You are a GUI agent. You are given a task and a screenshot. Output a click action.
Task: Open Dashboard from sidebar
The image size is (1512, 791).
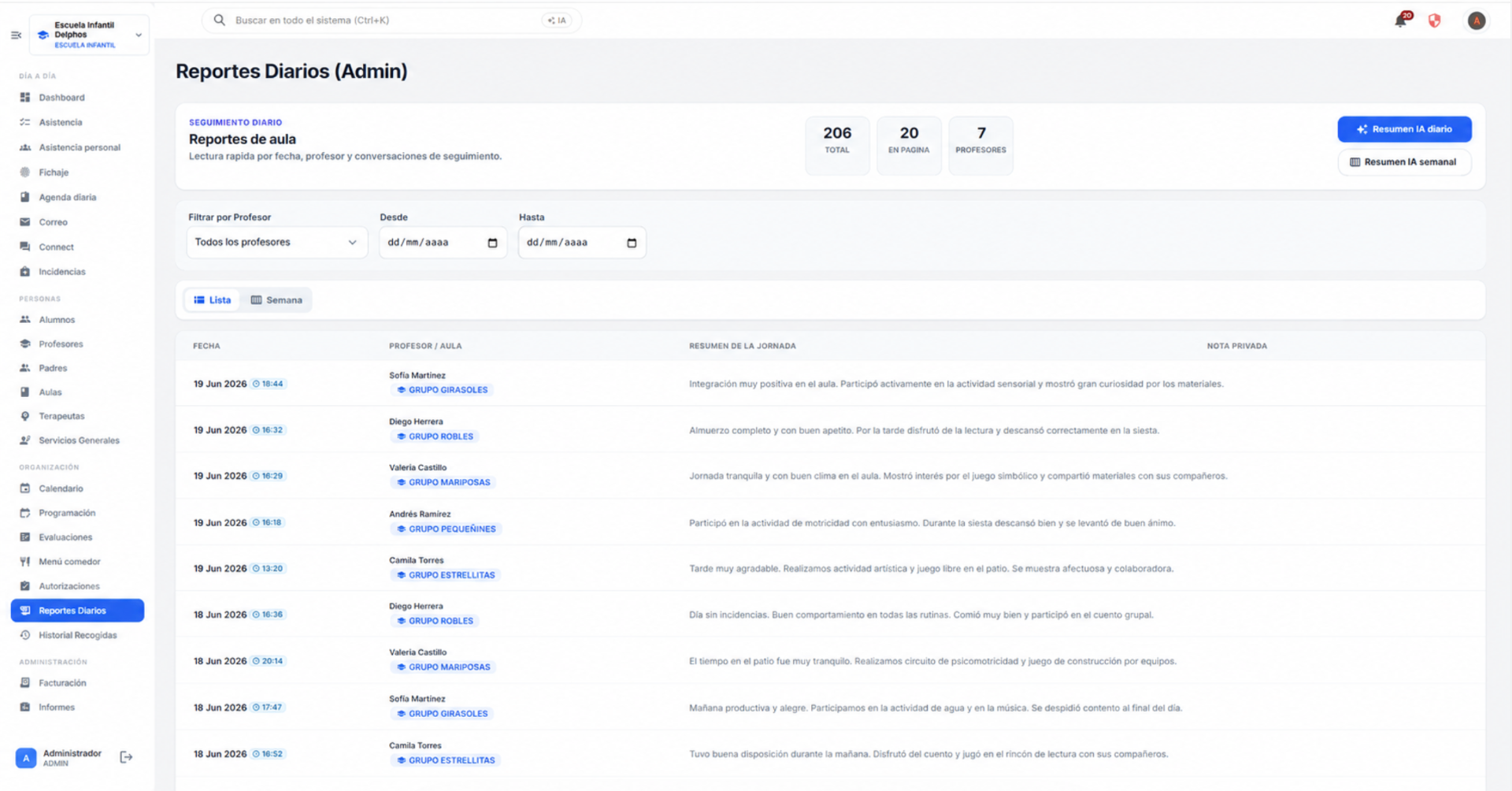(77, 98)
